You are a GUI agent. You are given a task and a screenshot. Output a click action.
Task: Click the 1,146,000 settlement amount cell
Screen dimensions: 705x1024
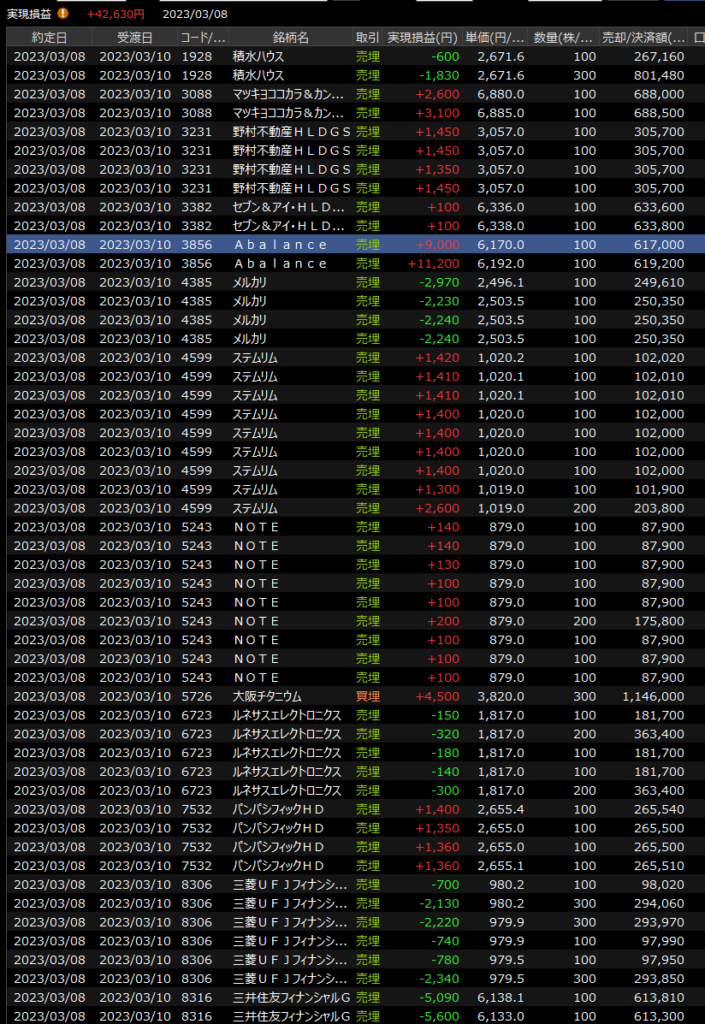click(650, 697)
